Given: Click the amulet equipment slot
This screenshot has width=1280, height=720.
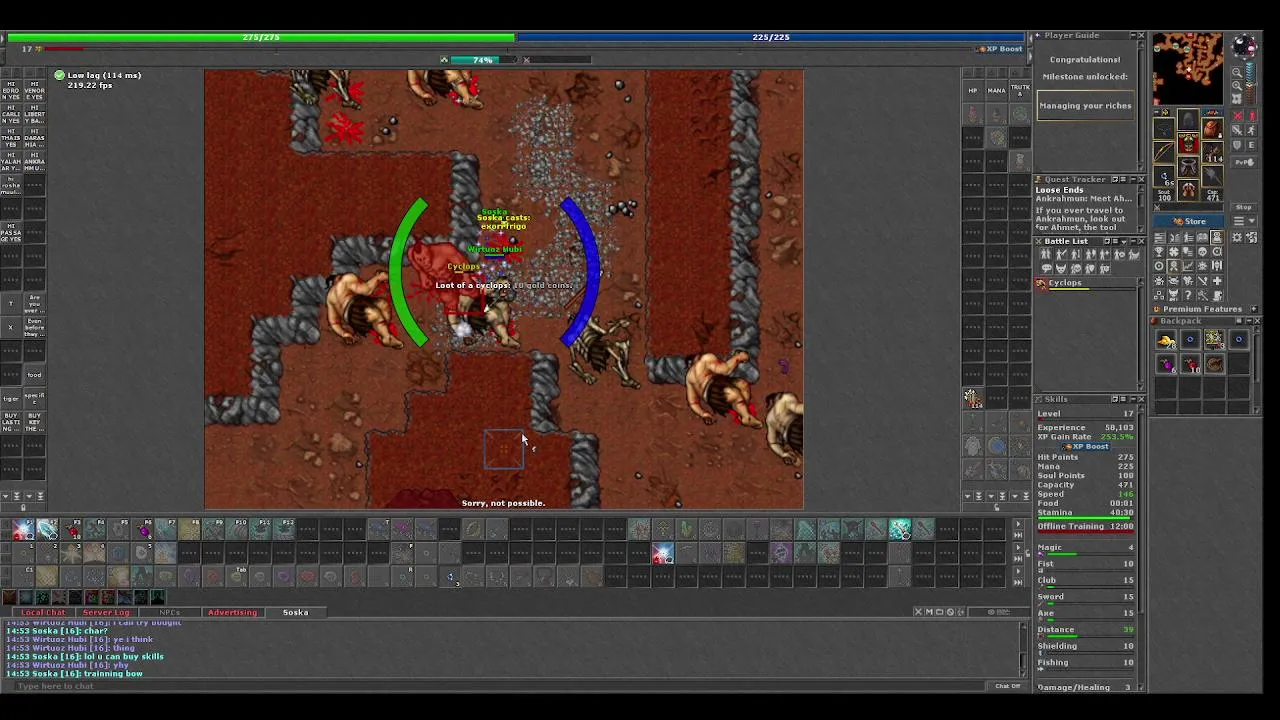Looking at the screenshot, I should coord(1164,129).
